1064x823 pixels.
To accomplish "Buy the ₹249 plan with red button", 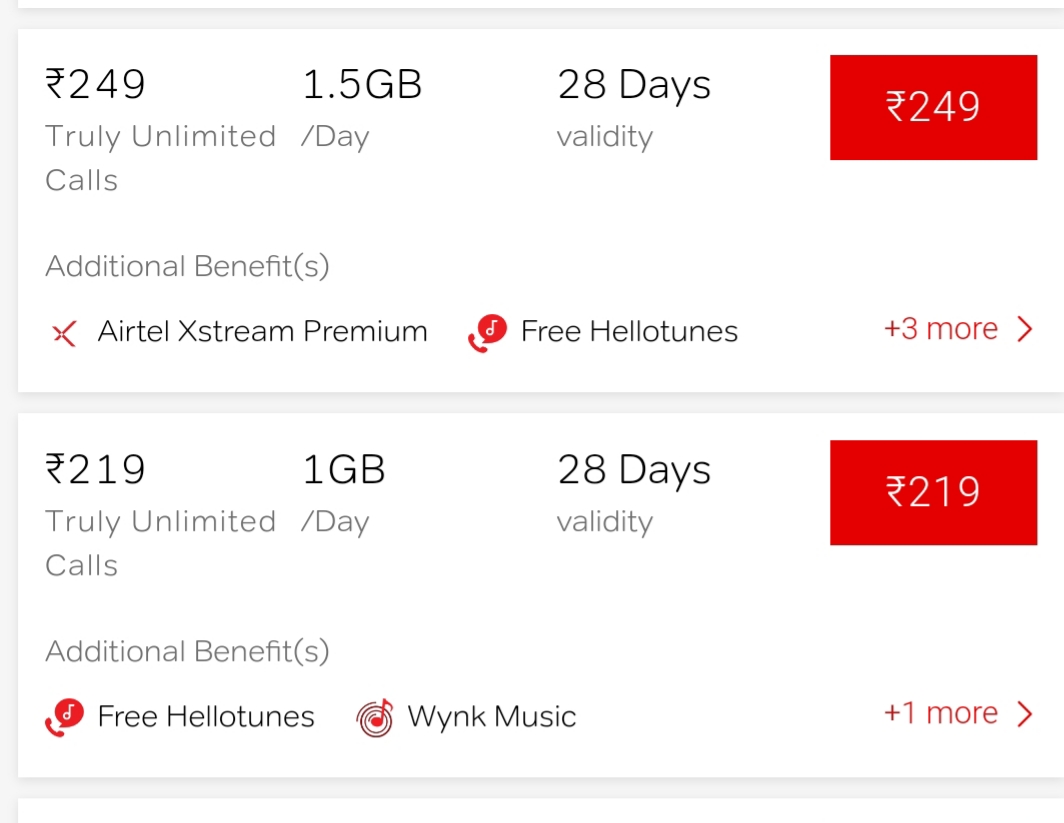I will click(933, 107).
